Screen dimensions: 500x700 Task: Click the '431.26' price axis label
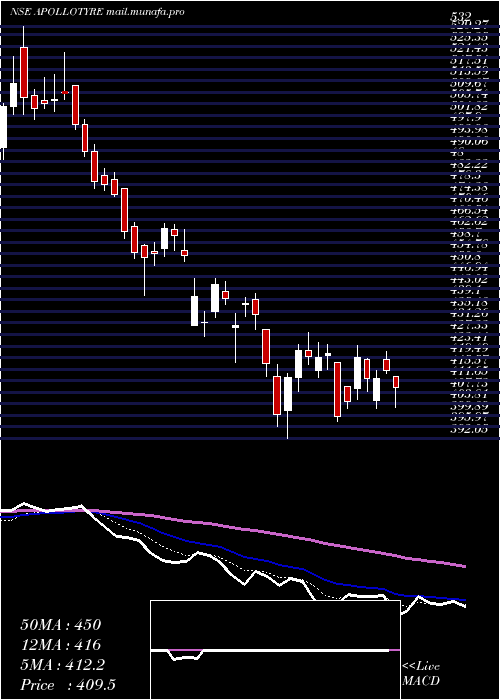[468, 316]
